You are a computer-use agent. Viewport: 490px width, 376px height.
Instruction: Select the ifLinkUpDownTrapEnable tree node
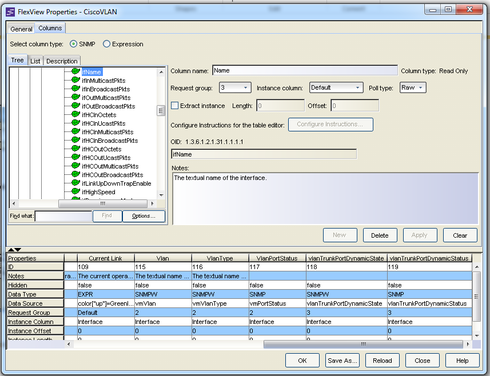pyautogui.click(x=116, y=183)
